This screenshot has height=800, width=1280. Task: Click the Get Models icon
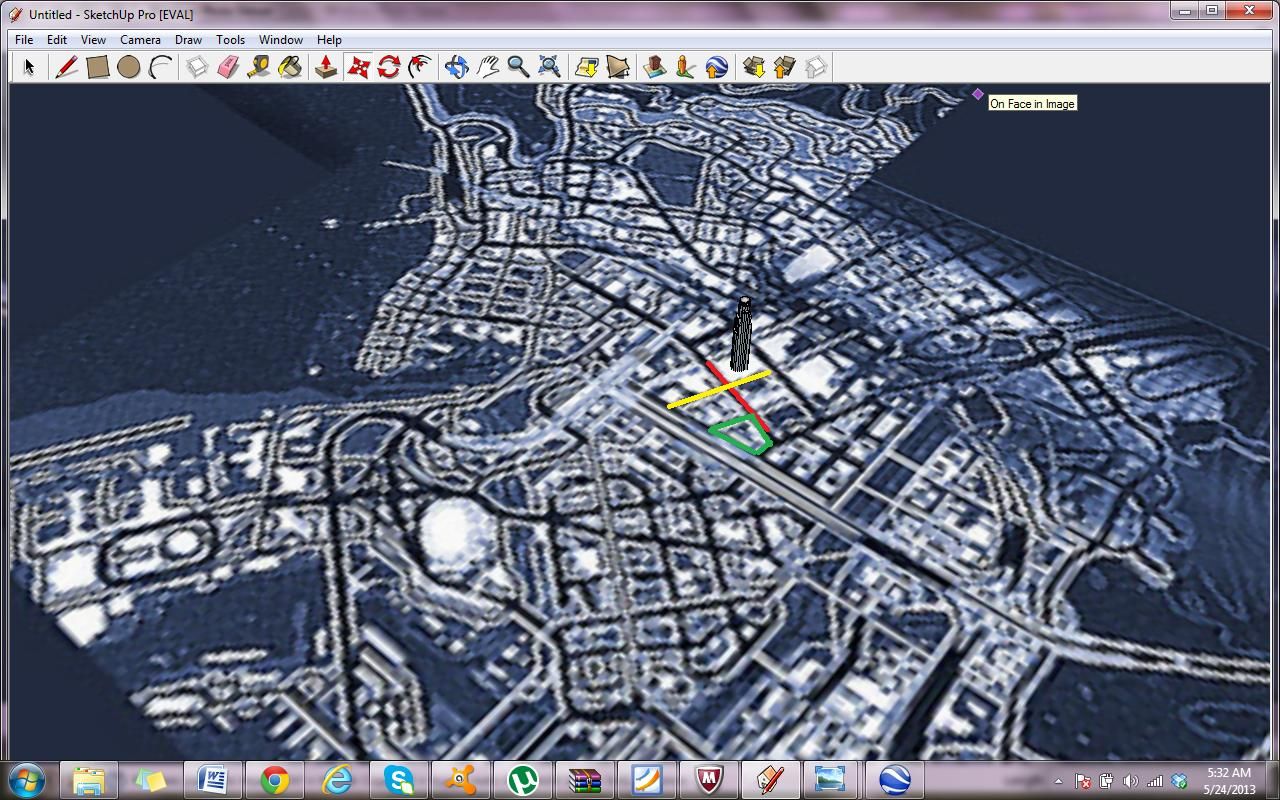point(753,67)
